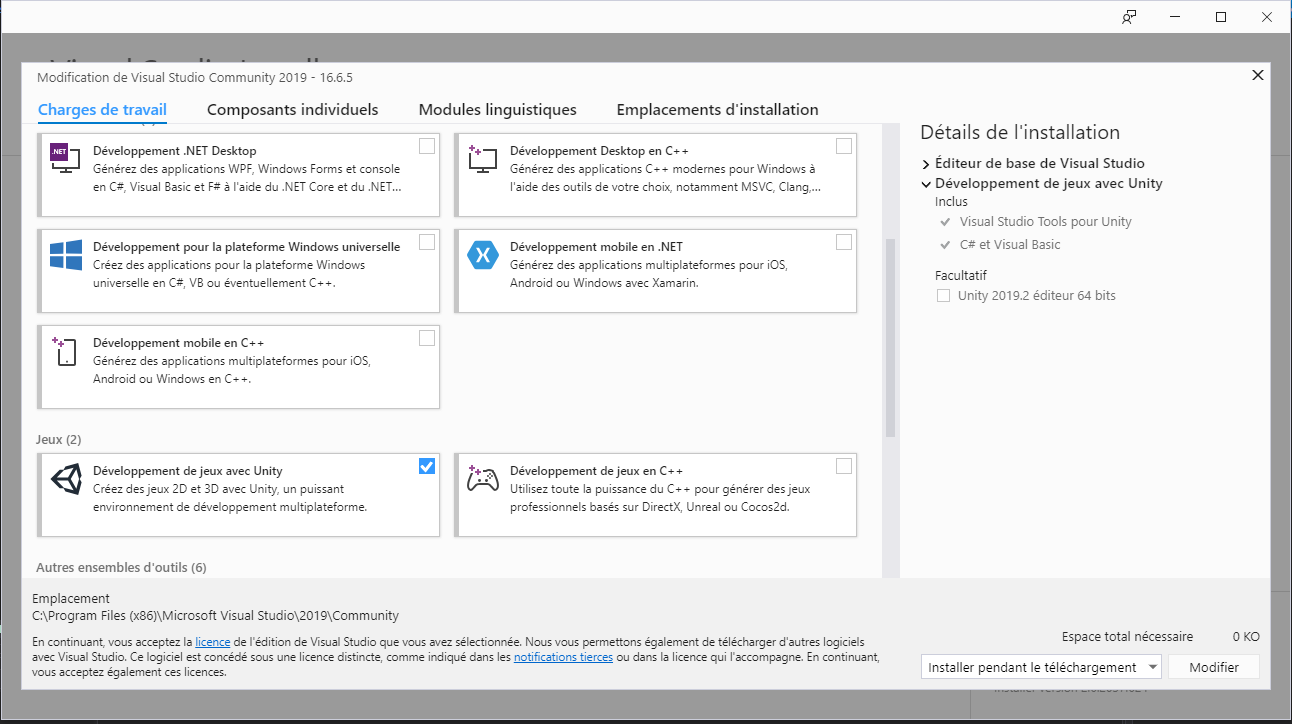Select the gamepad icon for C++ game development

pos(483,480)
